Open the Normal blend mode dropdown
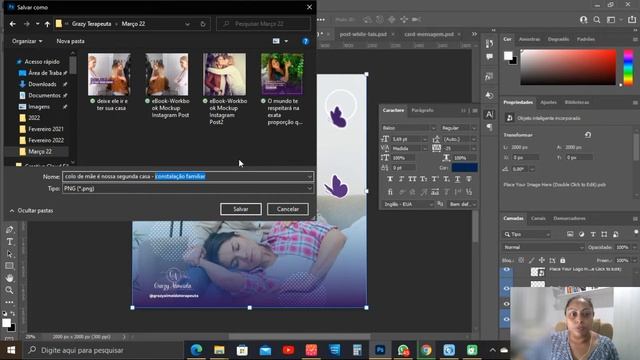This screenshot has height=360, width=640. tap(543, 247)
